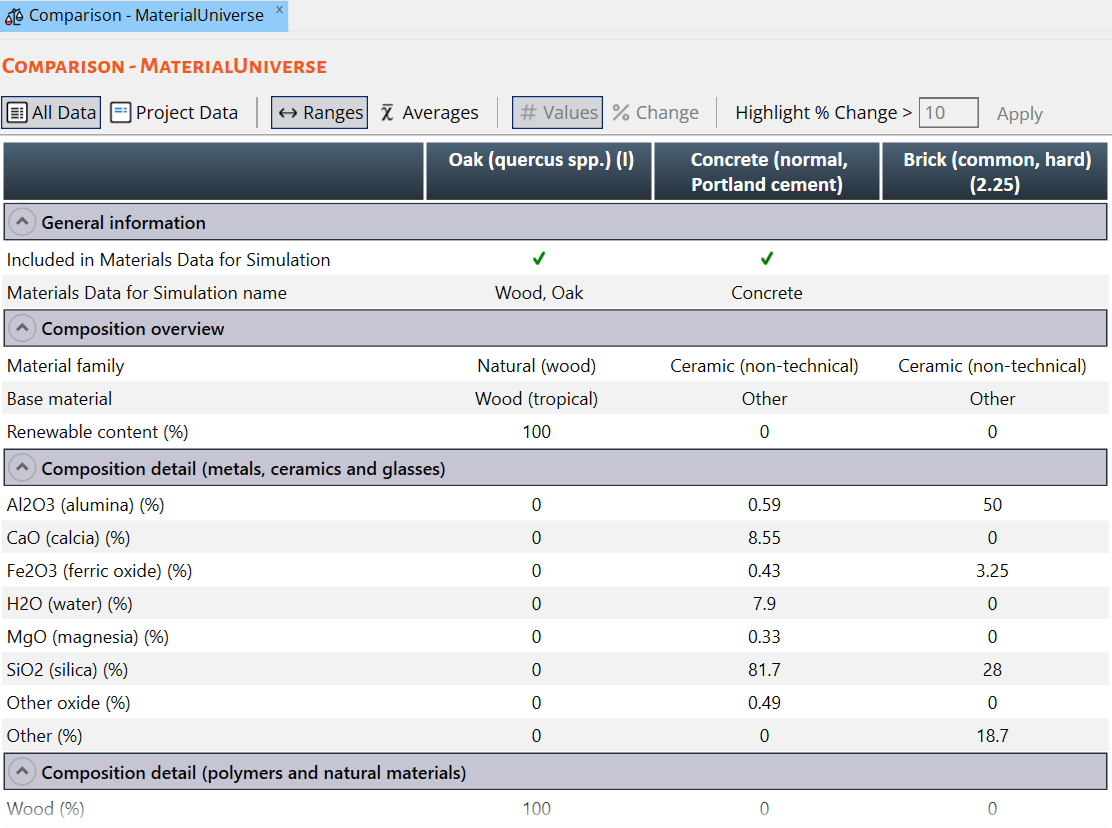Click the green checkmark under Oak
Image resolution: width=1112 pixels, height=828 pixels.
tap(539, 259)
